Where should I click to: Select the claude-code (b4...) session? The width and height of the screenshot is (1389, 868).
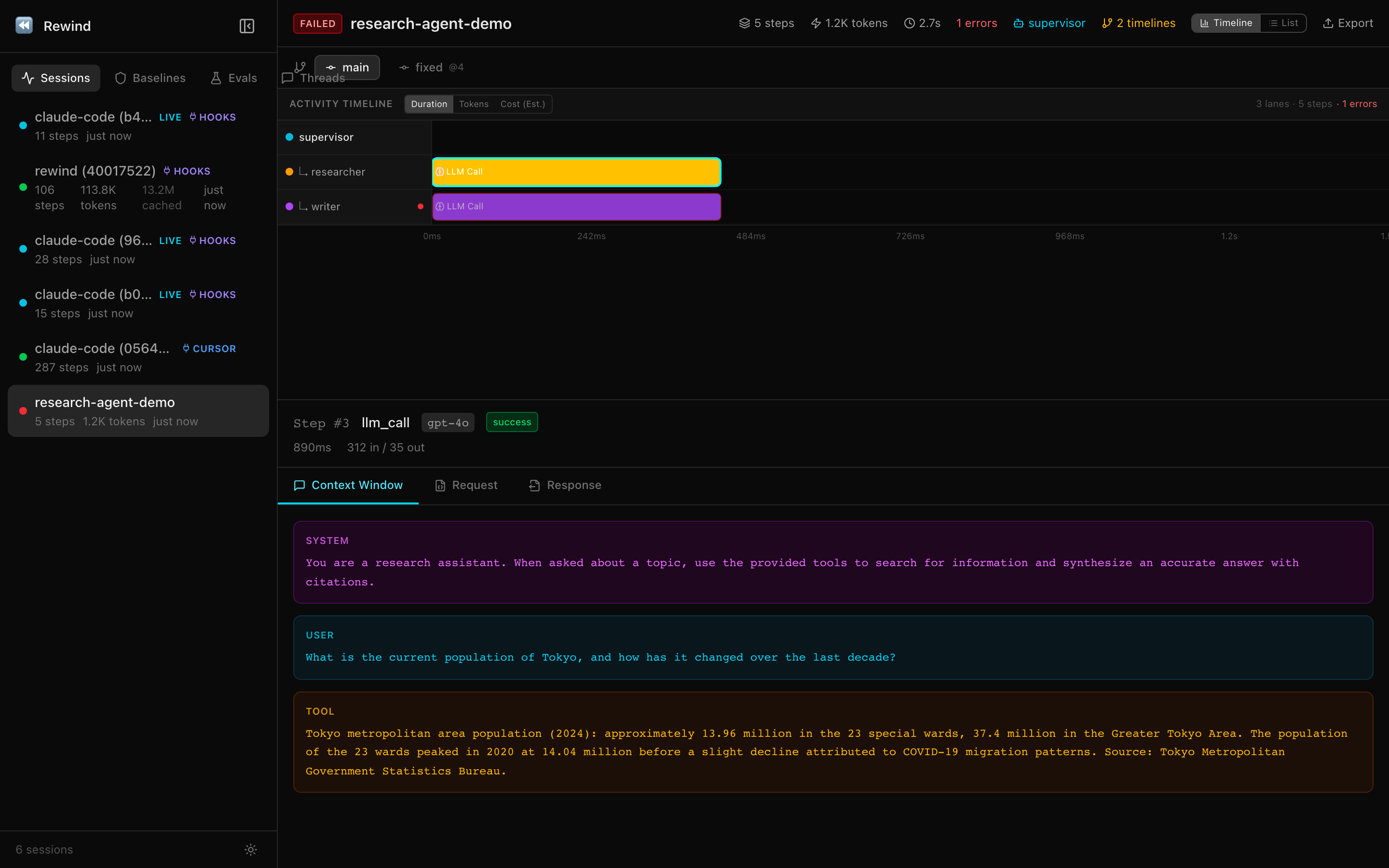click(x=138, y=126)
